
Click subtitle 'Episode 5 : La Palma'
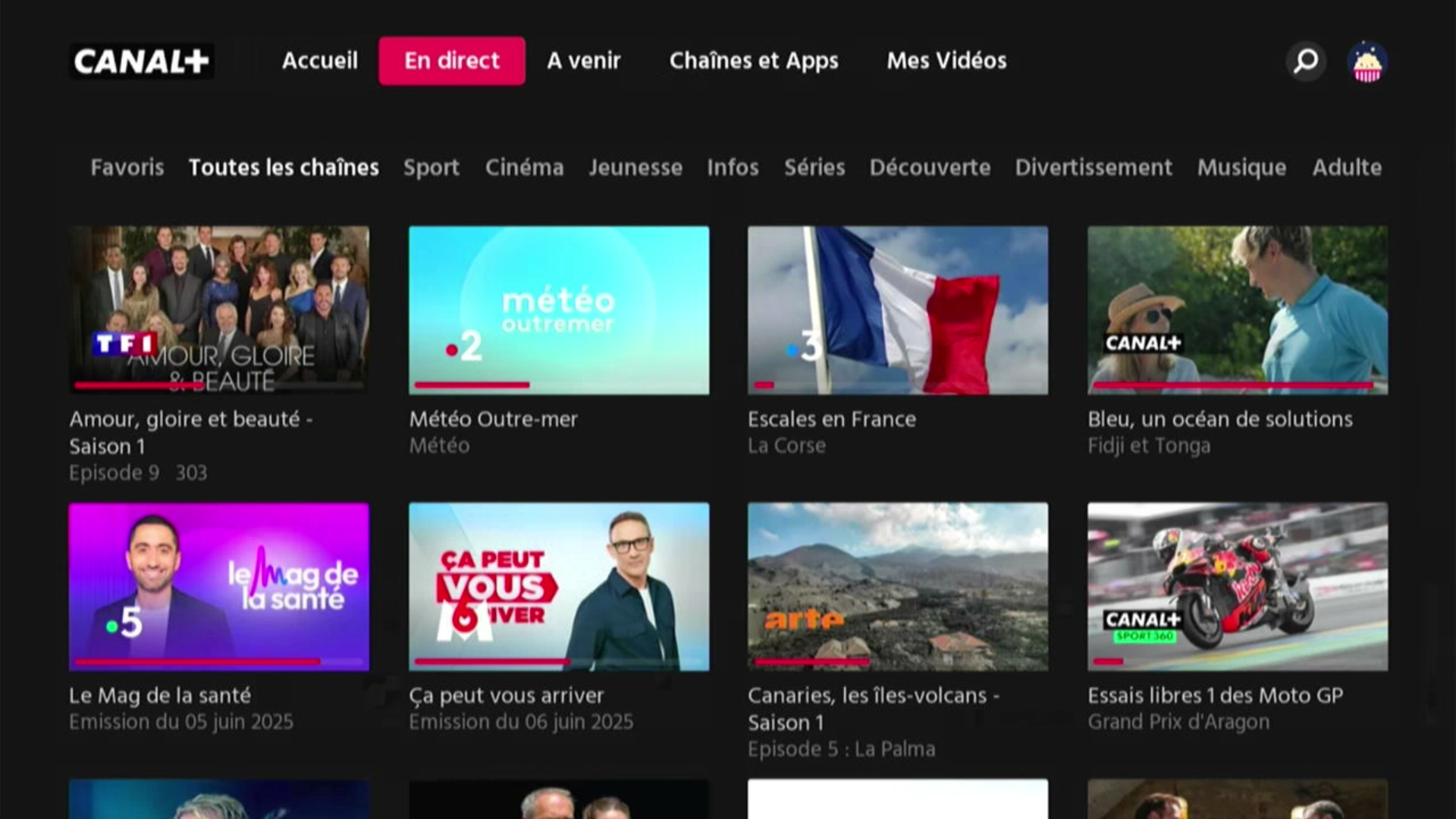[x=842, y=749]
